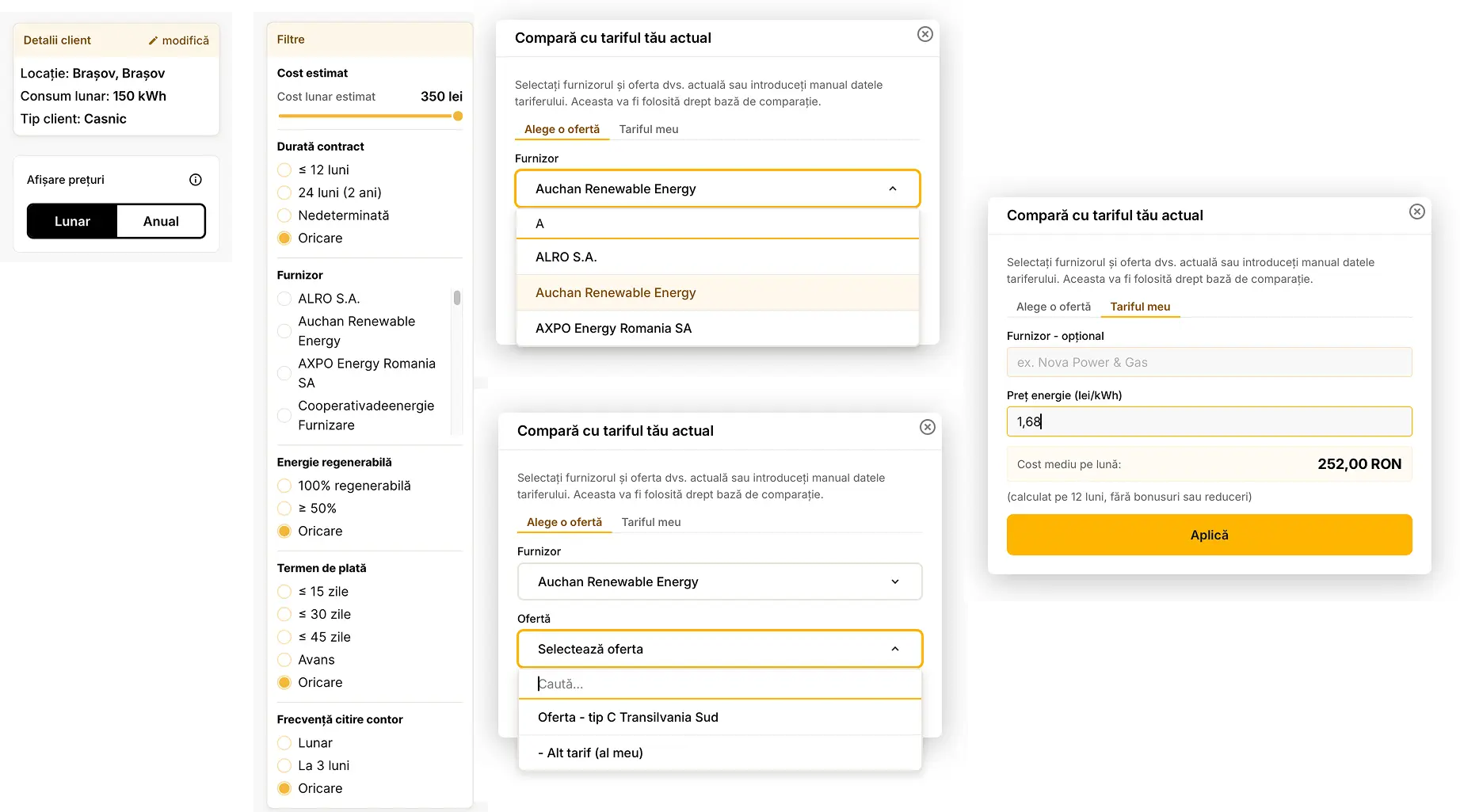This screenshot has height=812, width=1460.
Task: Collapse the Selectează oferta dropdown
Action: click(x=895, y=649)
